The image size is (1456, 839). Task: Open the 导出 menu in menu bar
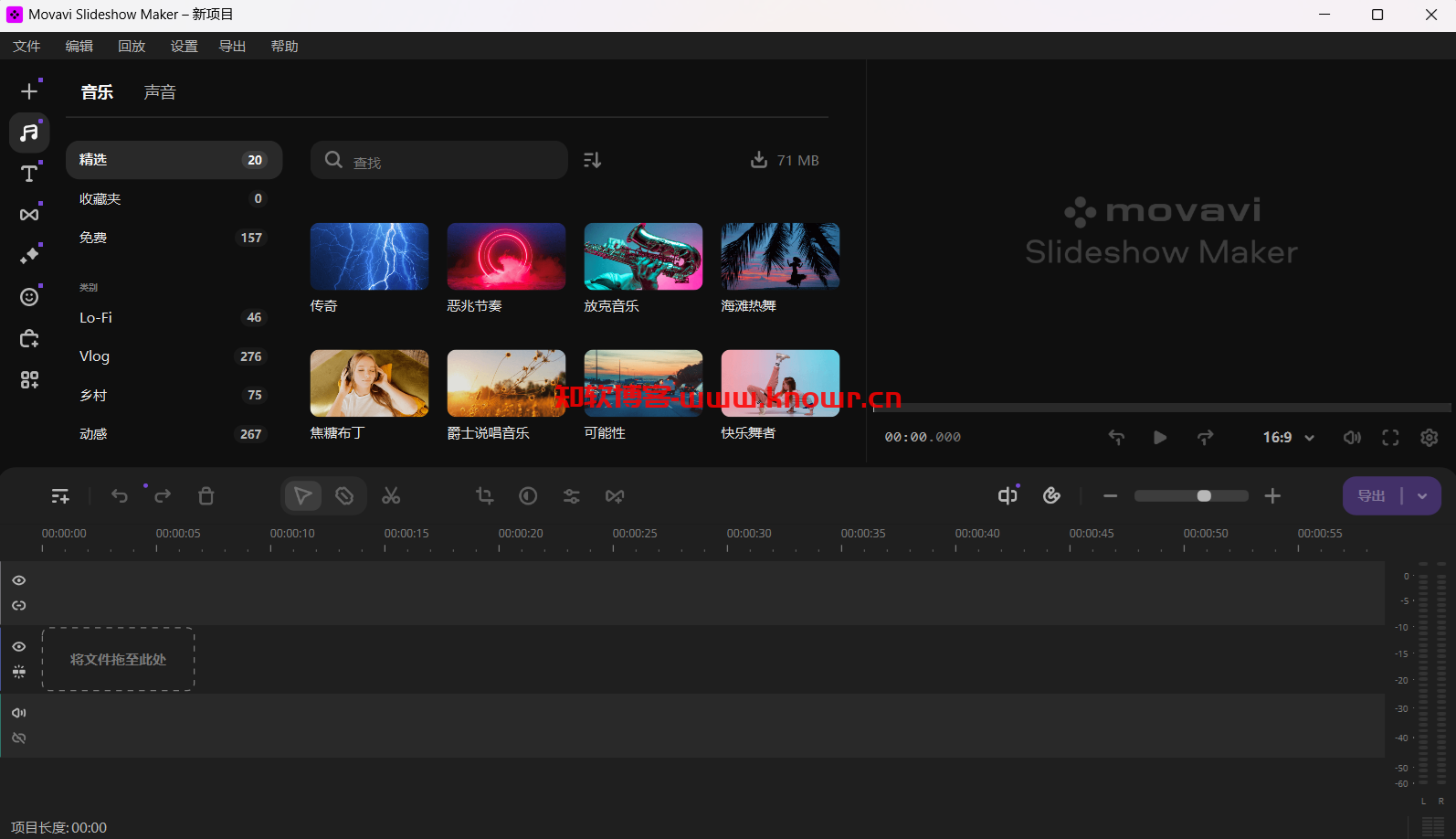232,46
